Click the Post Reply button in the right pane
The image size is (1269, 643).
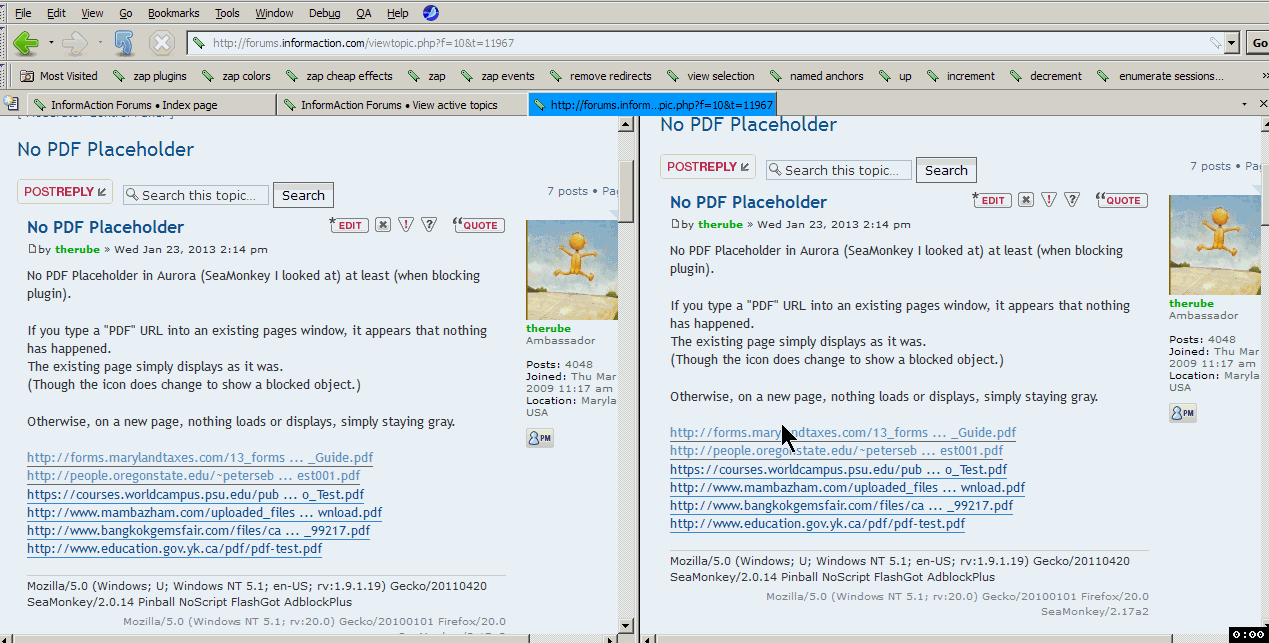pos(708,167)
